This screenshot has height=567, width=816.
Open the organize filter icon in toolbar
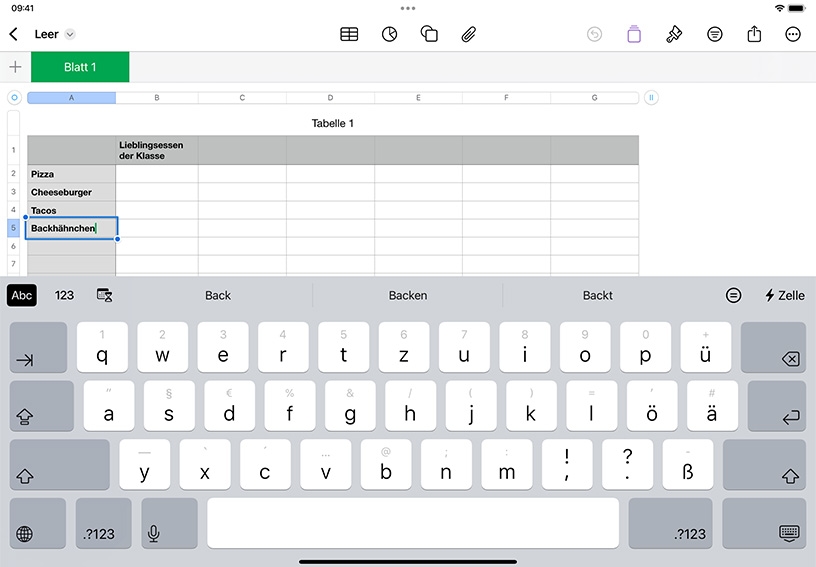[x=715, y=34]
